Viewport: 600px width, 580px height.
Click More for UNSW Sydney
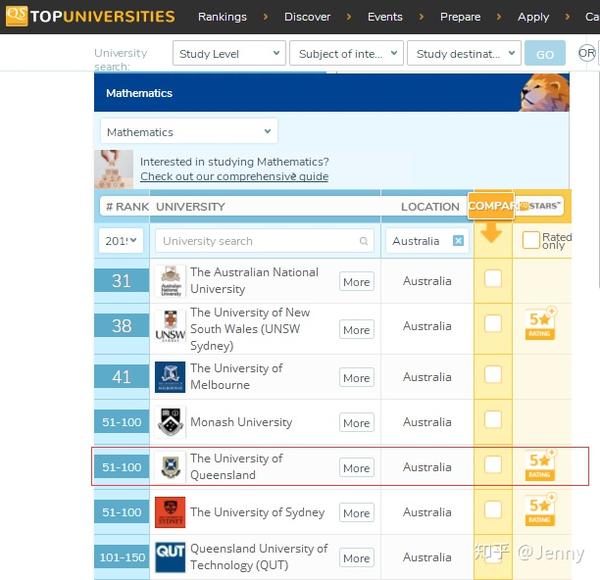pyautogui.click(x=357, y=329)
